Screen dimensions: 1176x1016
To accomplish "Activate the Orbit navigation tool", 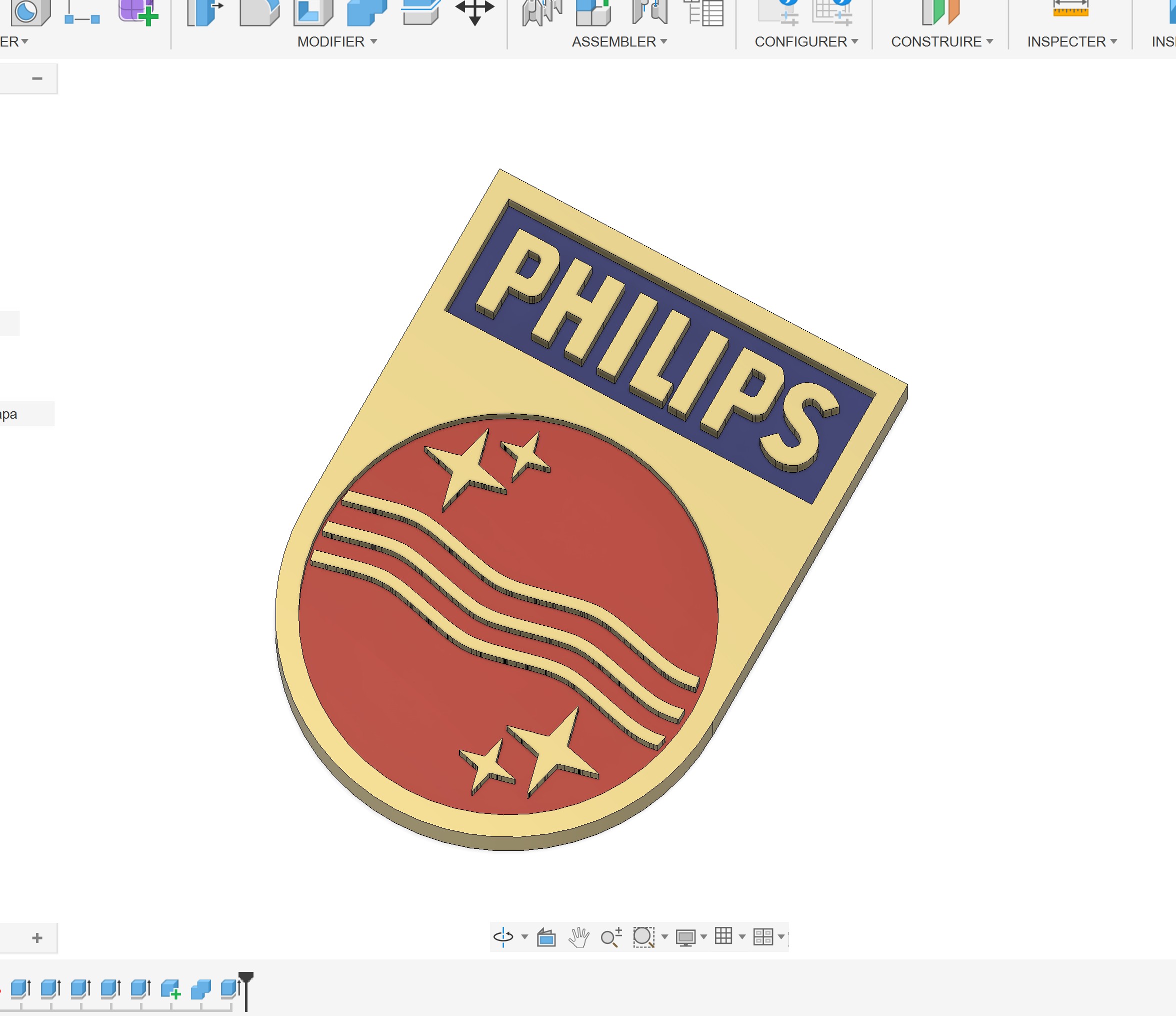I will (503, 936).
